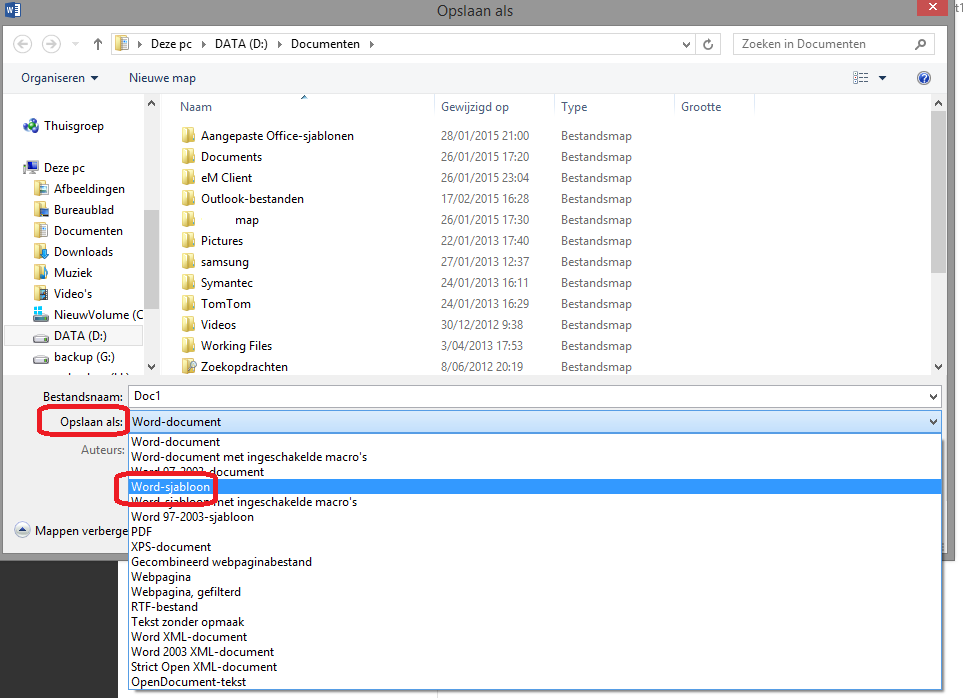Open the recent locations dropdown arrow
966x698 pixels.
75,44
